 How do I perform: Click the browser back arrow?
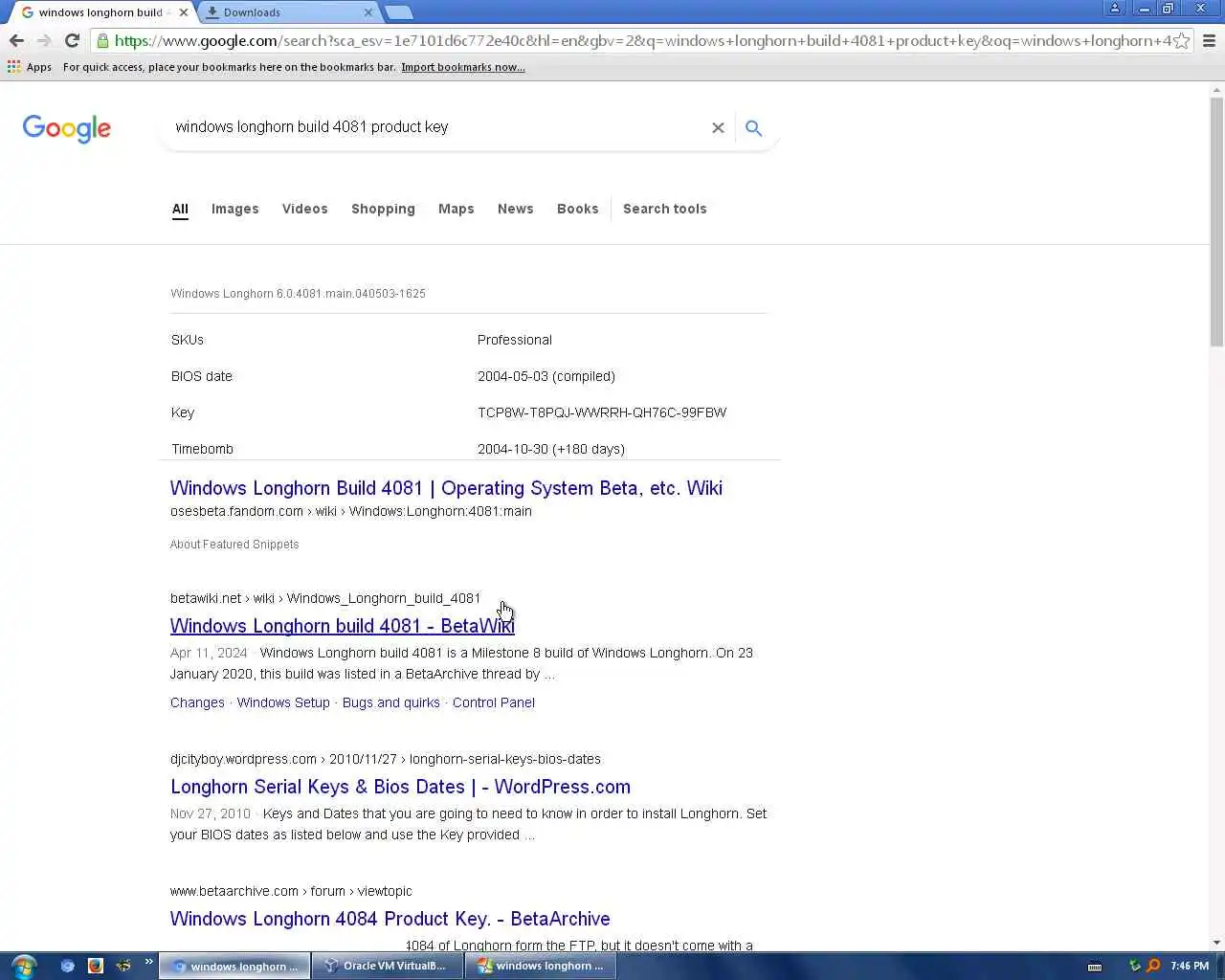tap(16, 40)
